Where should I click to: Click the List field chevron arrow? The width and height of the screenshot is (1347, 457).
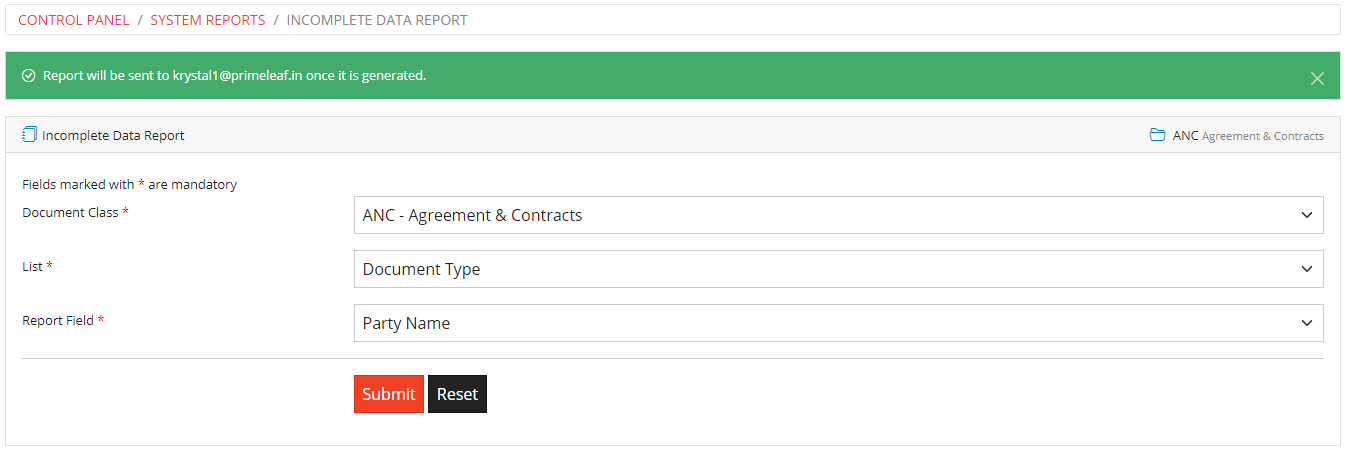coord(1306,269)
